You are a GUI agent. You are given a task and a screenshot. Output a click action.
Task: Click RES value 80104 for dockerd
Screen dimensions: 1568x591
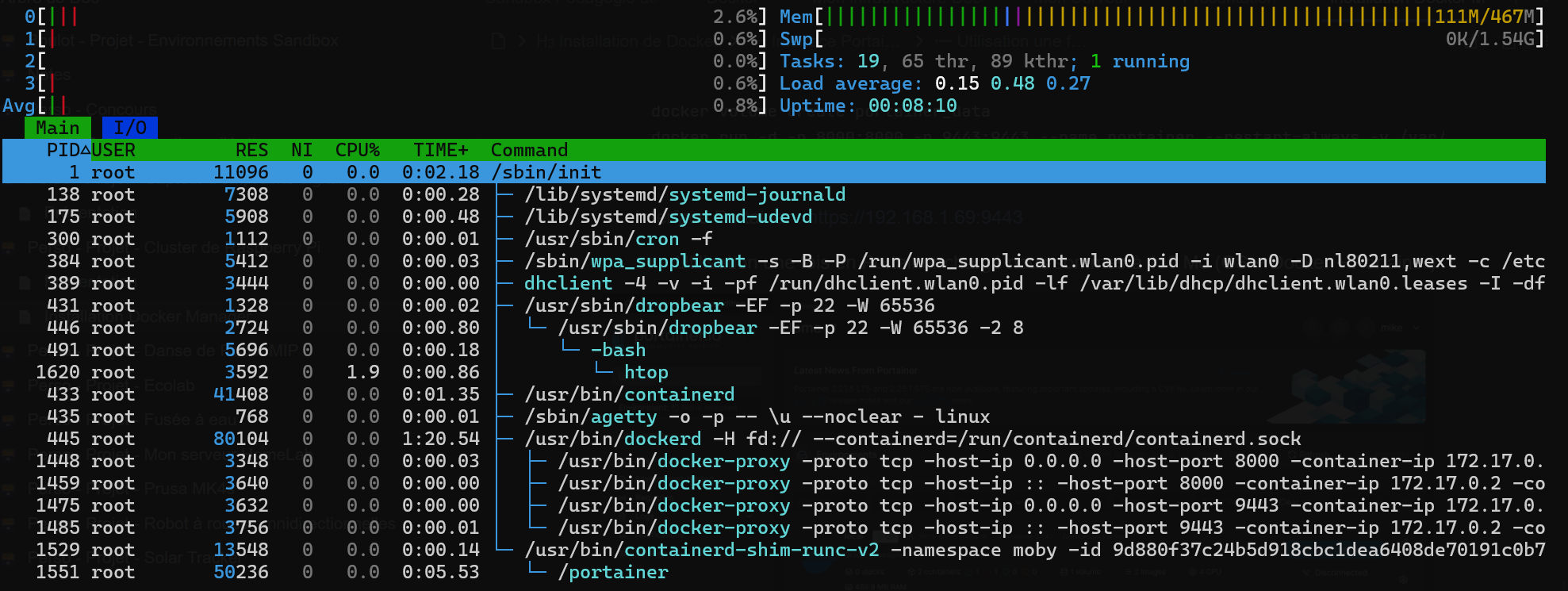(241, 439)
